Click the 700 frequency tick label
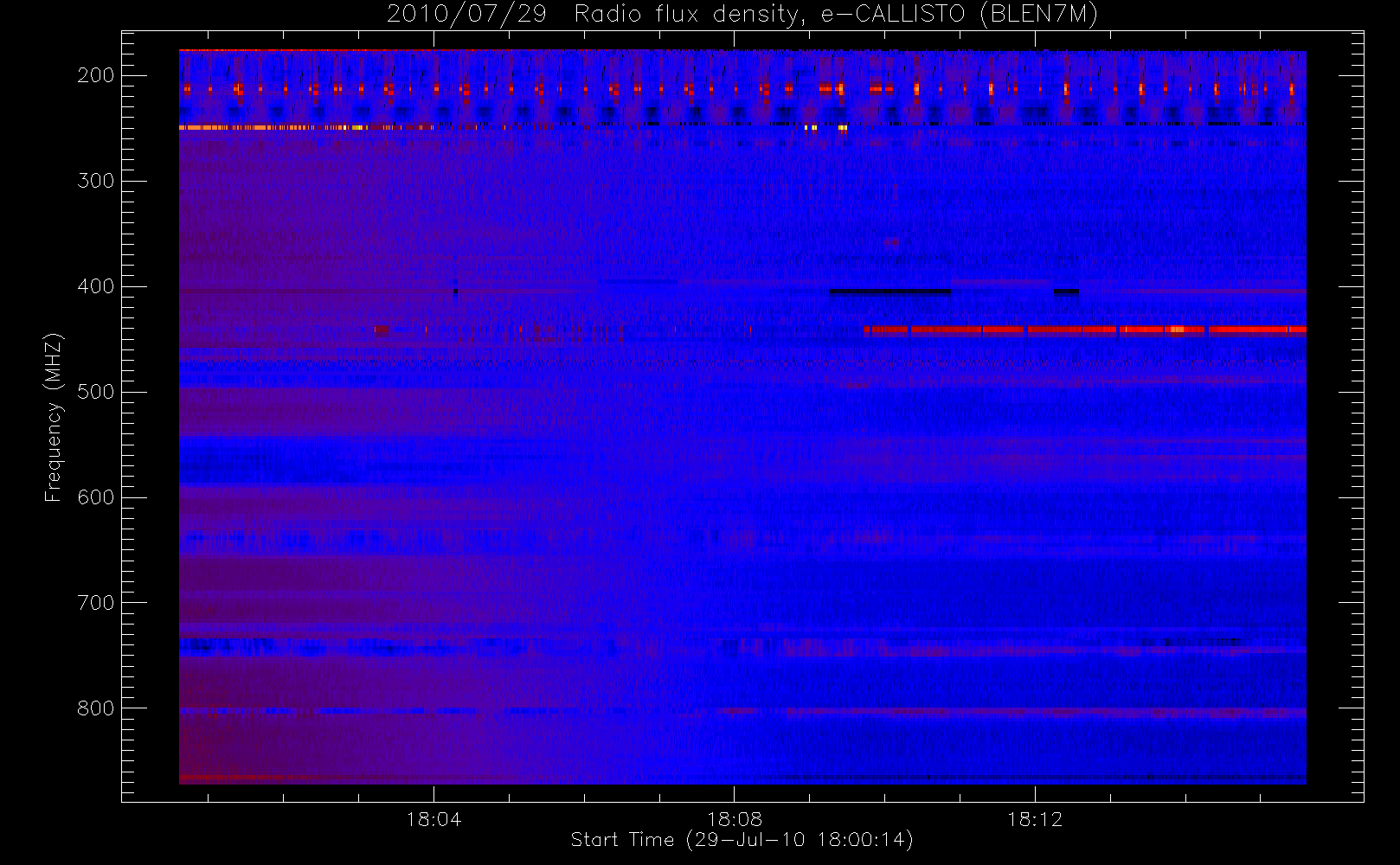The height and width of the screenshot is (865, 1400). pos(95,603)
